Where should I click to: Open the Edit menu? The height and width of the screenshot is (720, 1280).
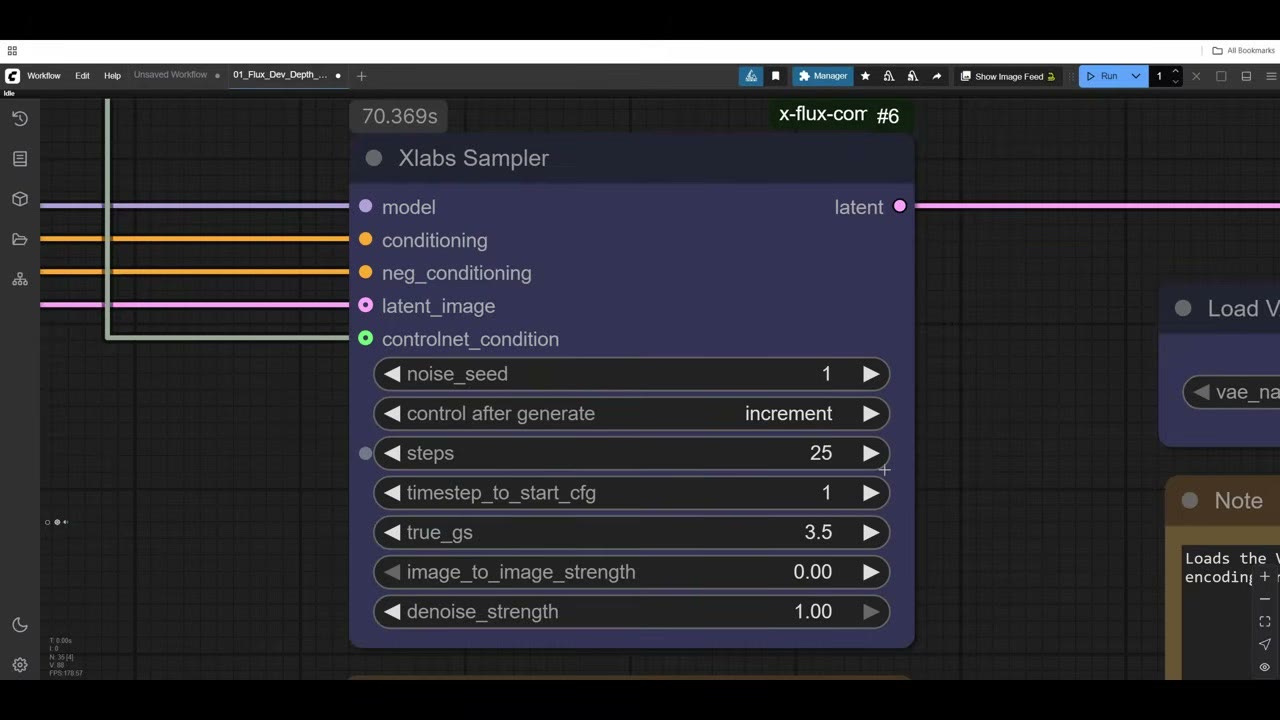coord(82,76)
